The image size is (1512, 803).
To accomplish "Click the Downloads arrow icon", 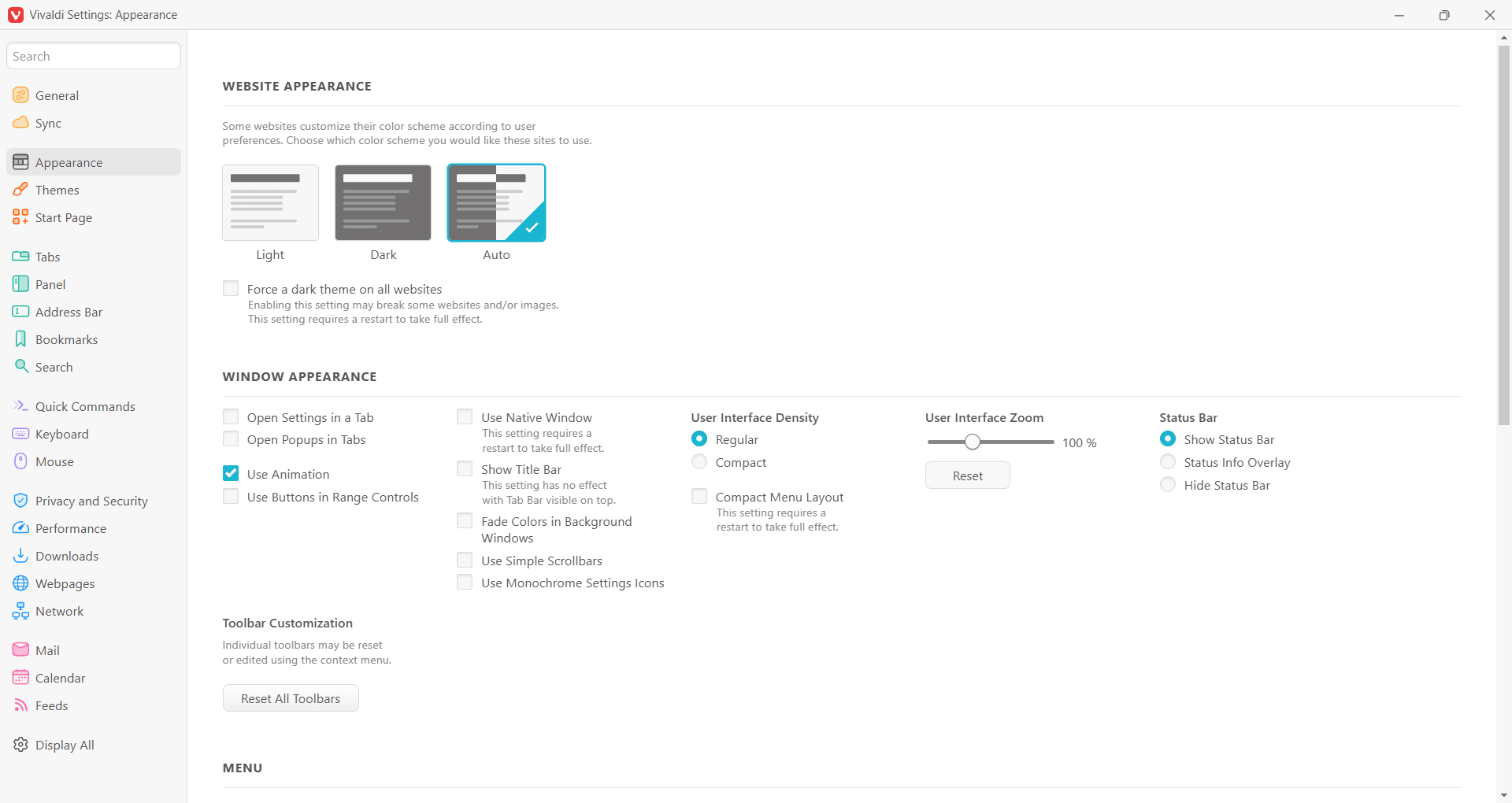I will [x=20, y=556].
